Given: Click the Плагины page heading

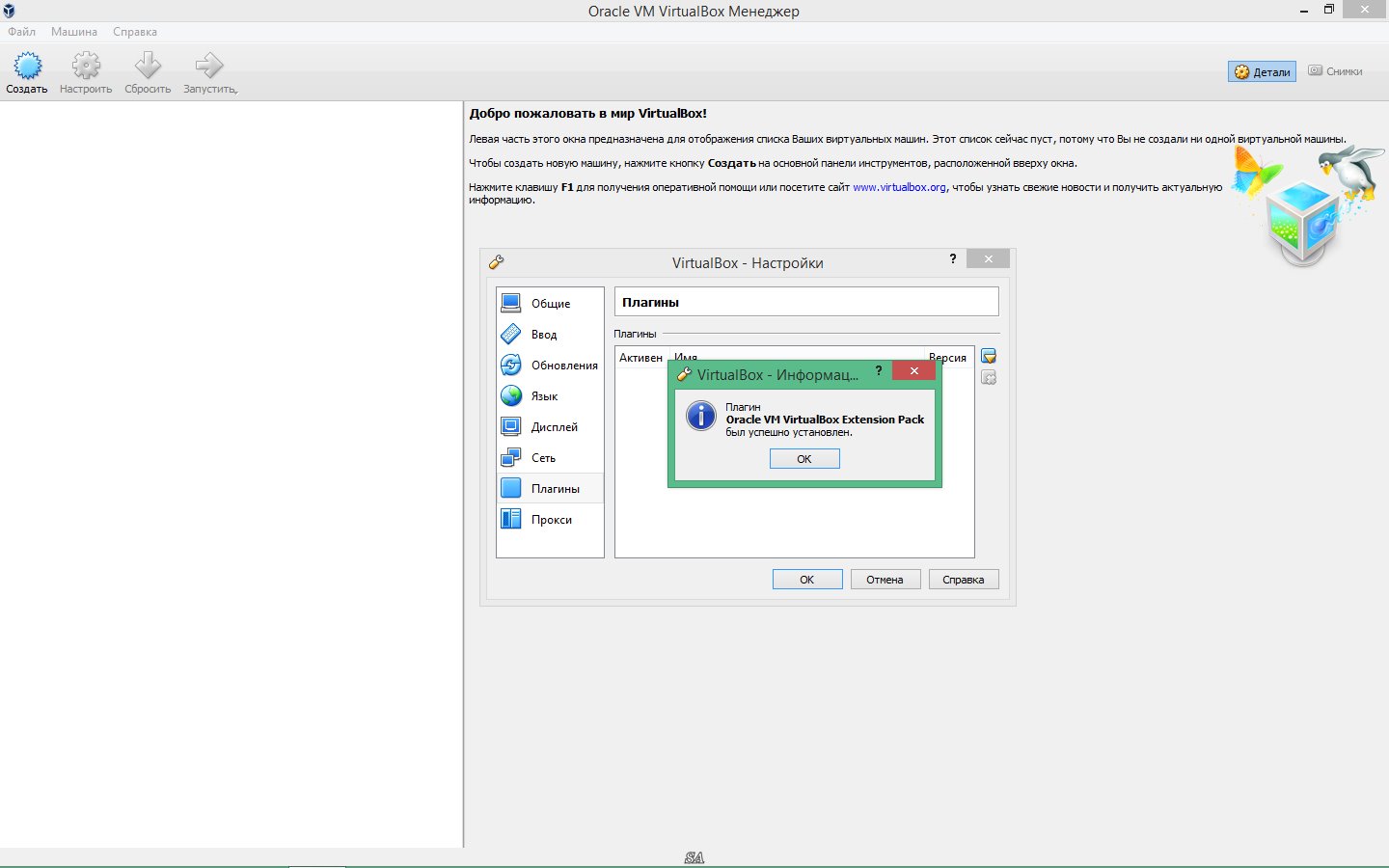Looking at the screenshot, I should 650,302.
